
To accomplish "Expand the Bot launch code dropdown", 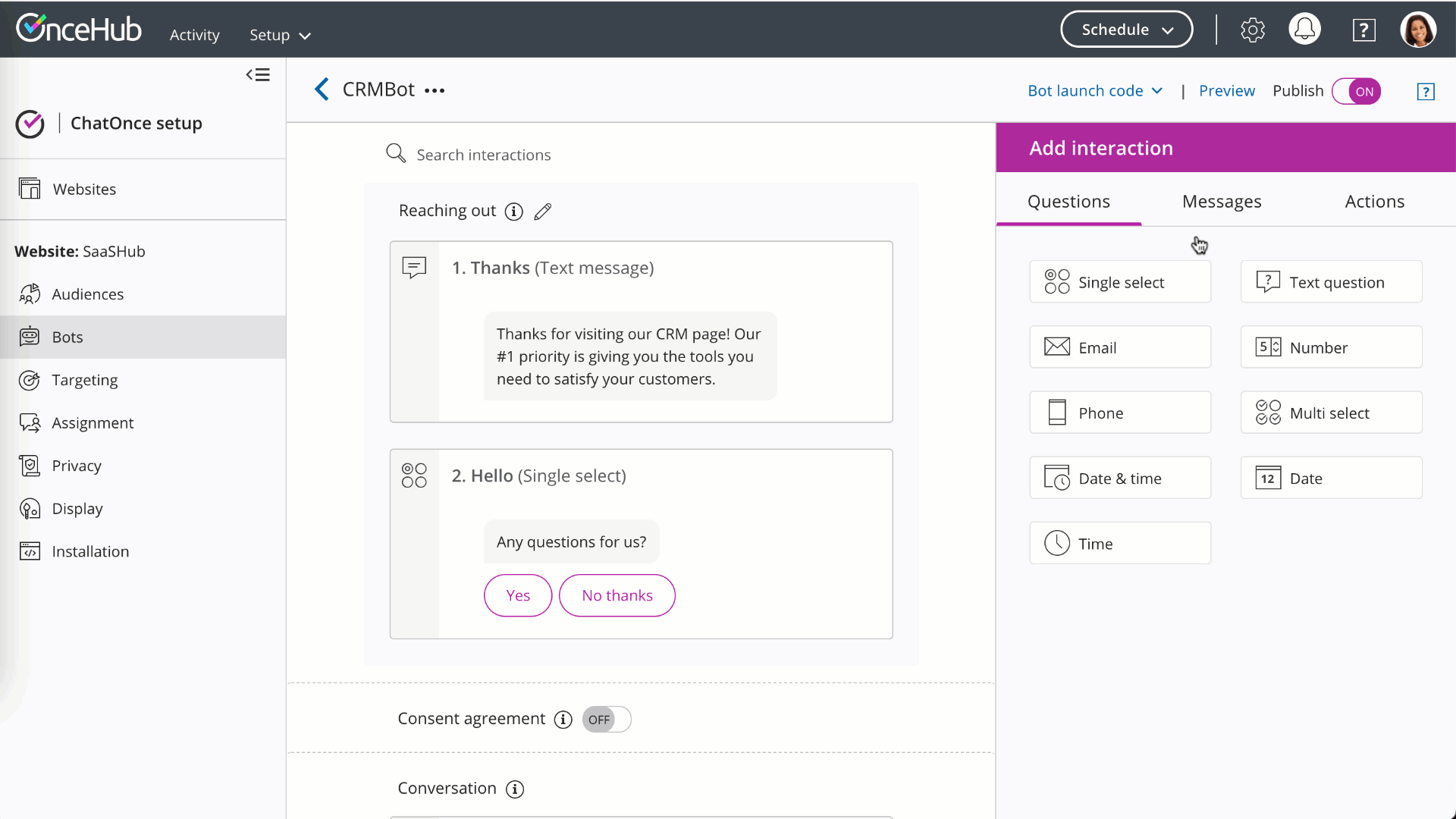I will (x=1094, y=91).
